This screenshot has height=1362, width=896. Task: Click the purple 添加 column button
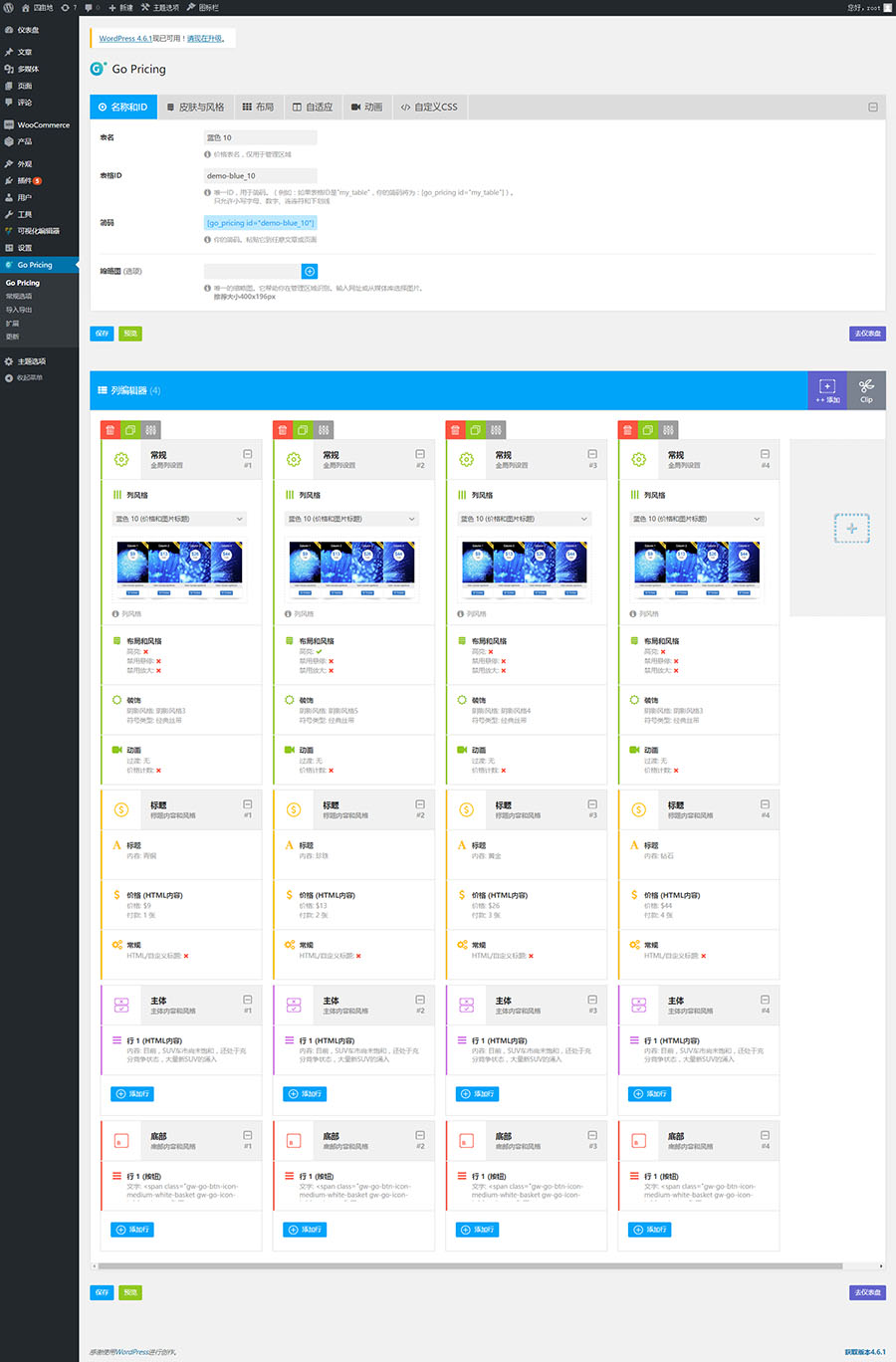[827, 390]
